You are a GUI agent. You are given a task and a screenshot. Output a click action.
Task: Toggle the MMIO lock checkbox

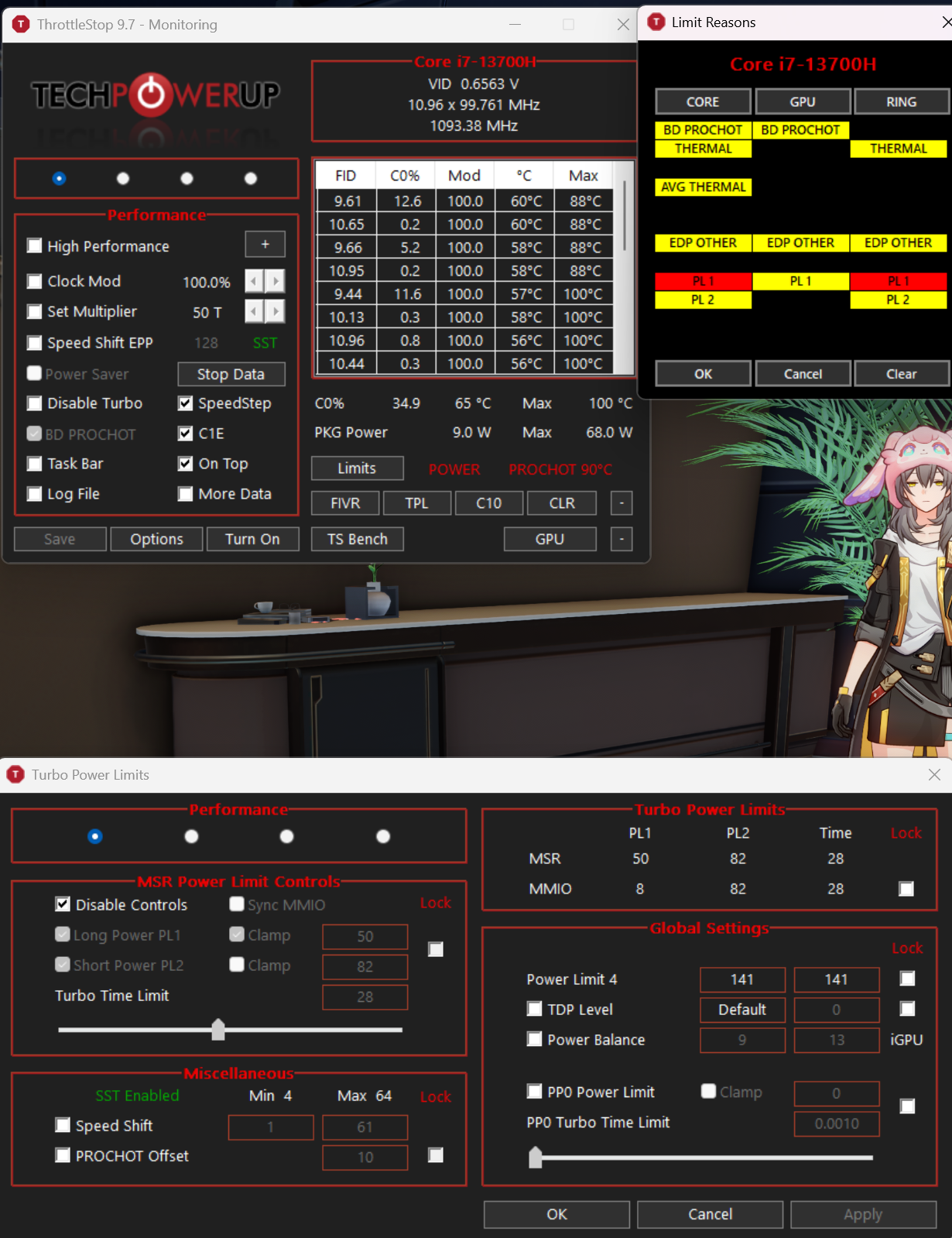(x=906, y=889)
